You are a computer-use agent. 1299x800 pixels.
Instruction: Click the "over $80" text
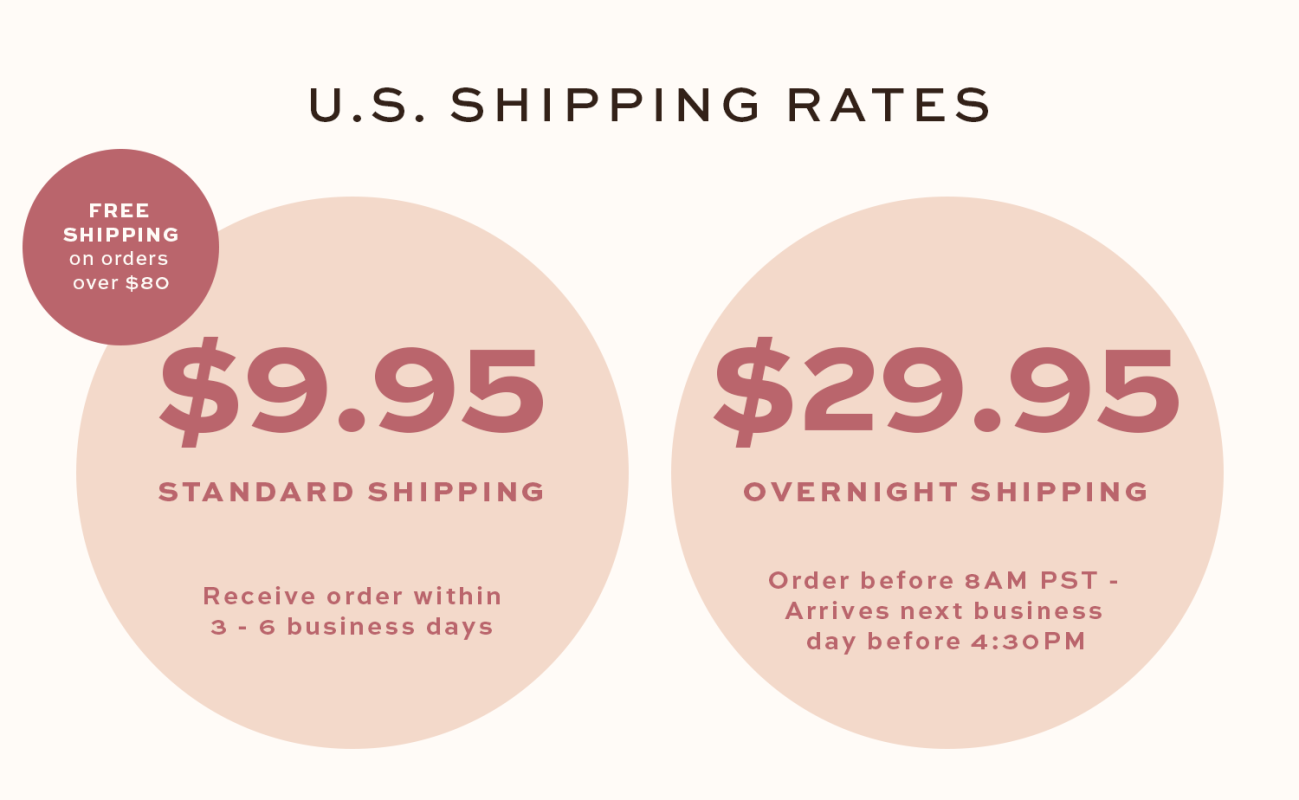[x=121, y=283]
